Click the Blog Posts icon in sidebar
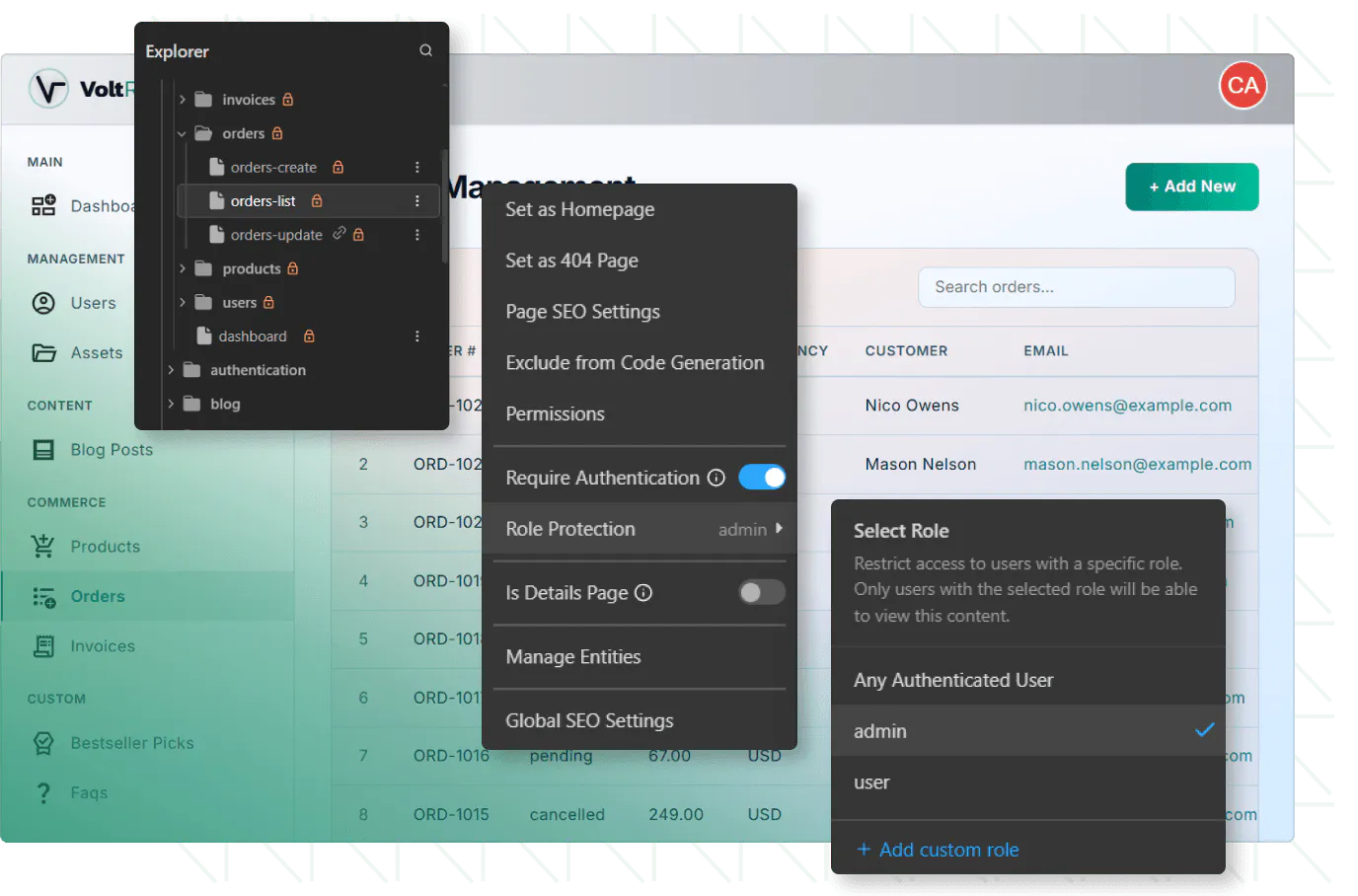1358x896 pixels. 43,450
